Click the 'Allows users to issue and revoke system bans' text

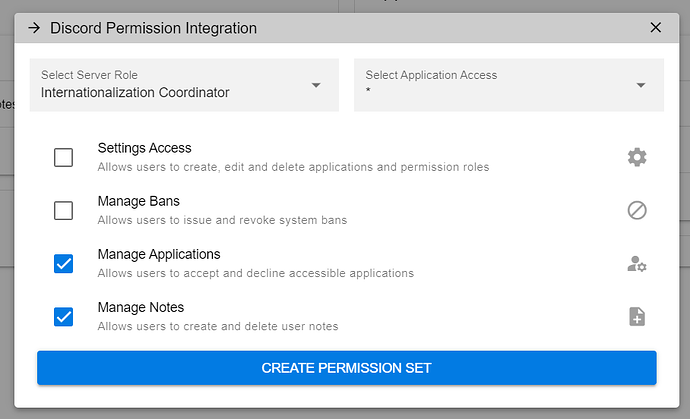click(x=222, y=220)
